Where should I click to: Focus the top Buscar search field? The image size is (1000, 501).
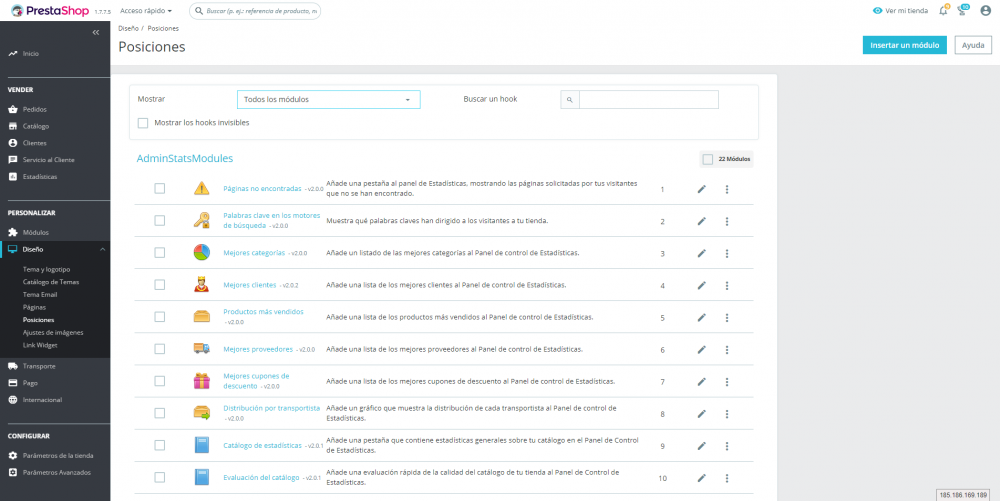click(x=255, y=11)
